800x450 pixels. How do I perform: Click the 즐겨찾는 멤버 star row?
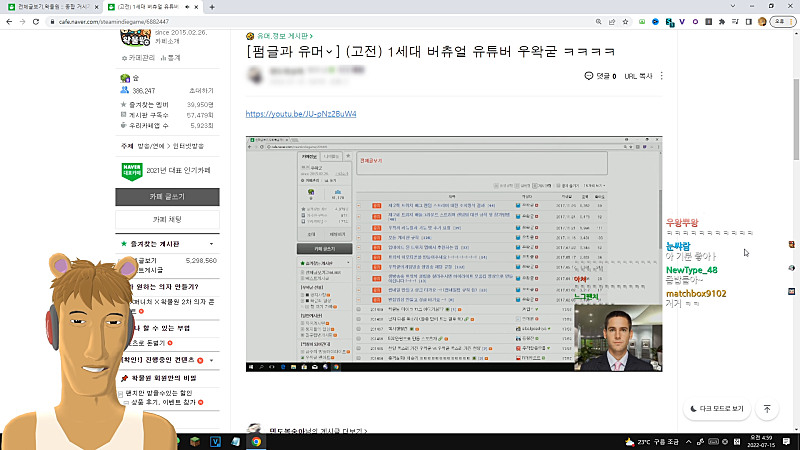point(167,105)
